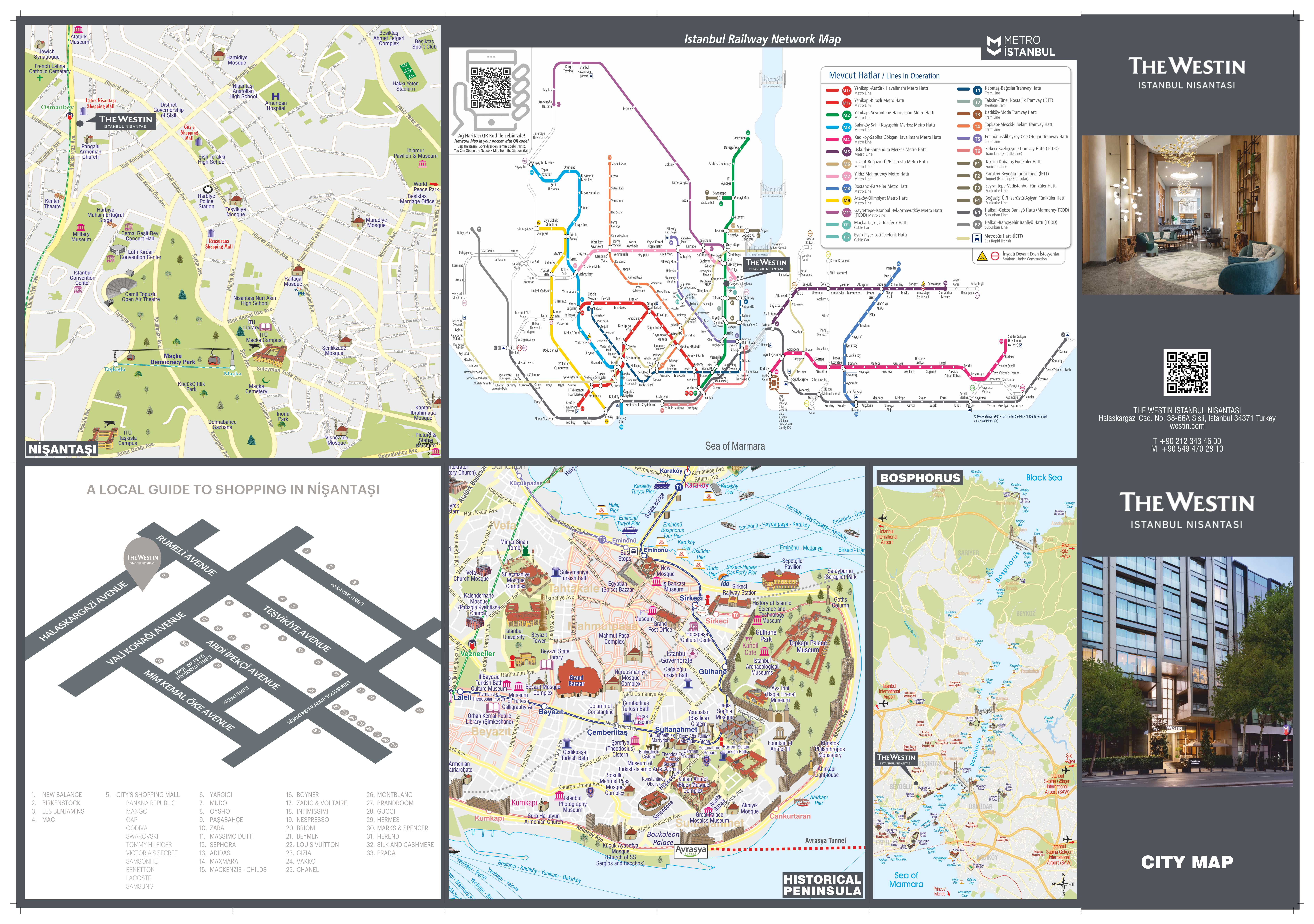
Task: Click the T1 Kabataş–Bağcılar tram badge
Action: tap(978, 90)
